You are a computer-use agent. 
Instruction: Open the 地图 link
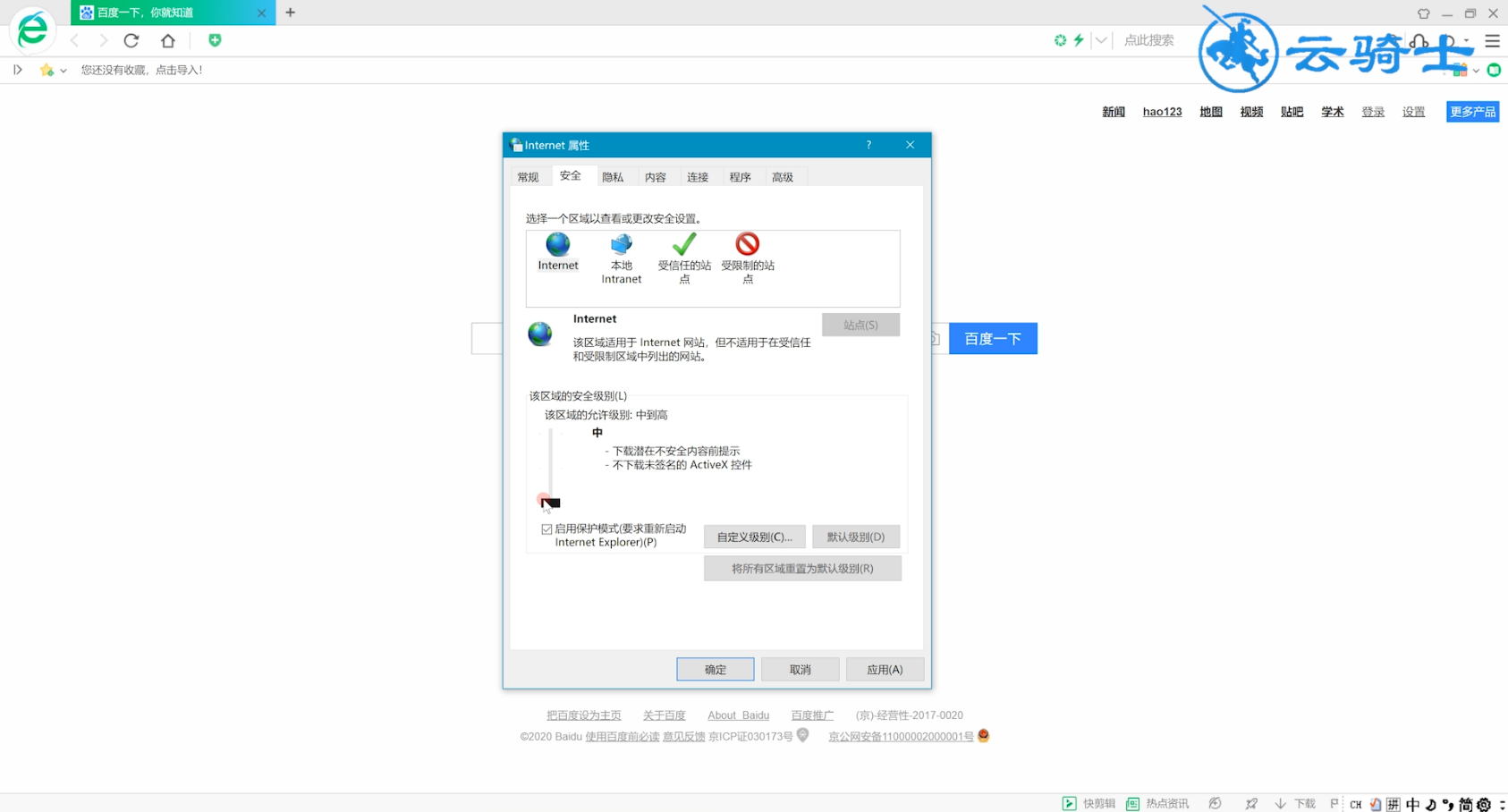1211,112
